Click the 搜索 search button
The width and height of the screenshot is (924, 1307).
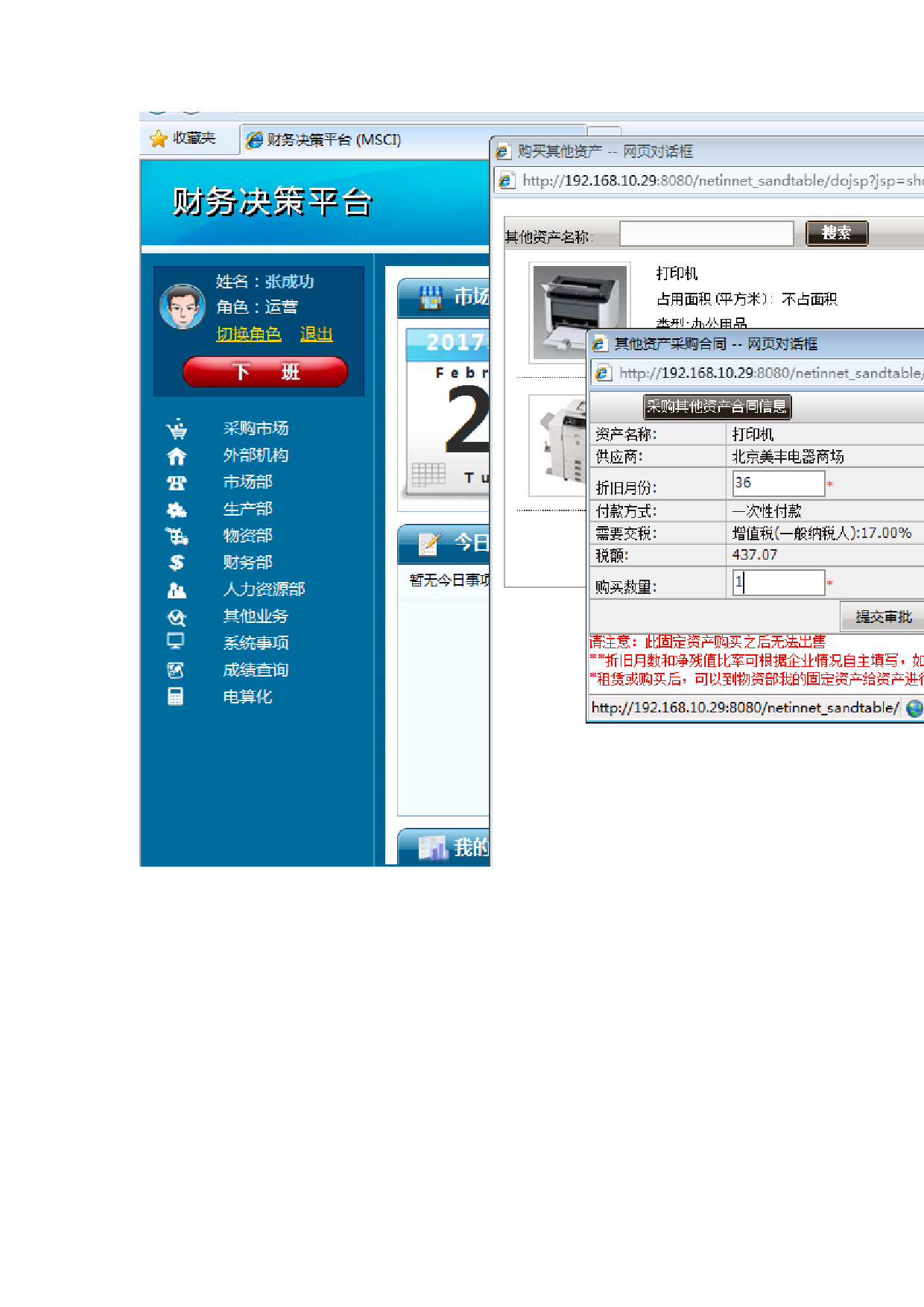(837, 233)
